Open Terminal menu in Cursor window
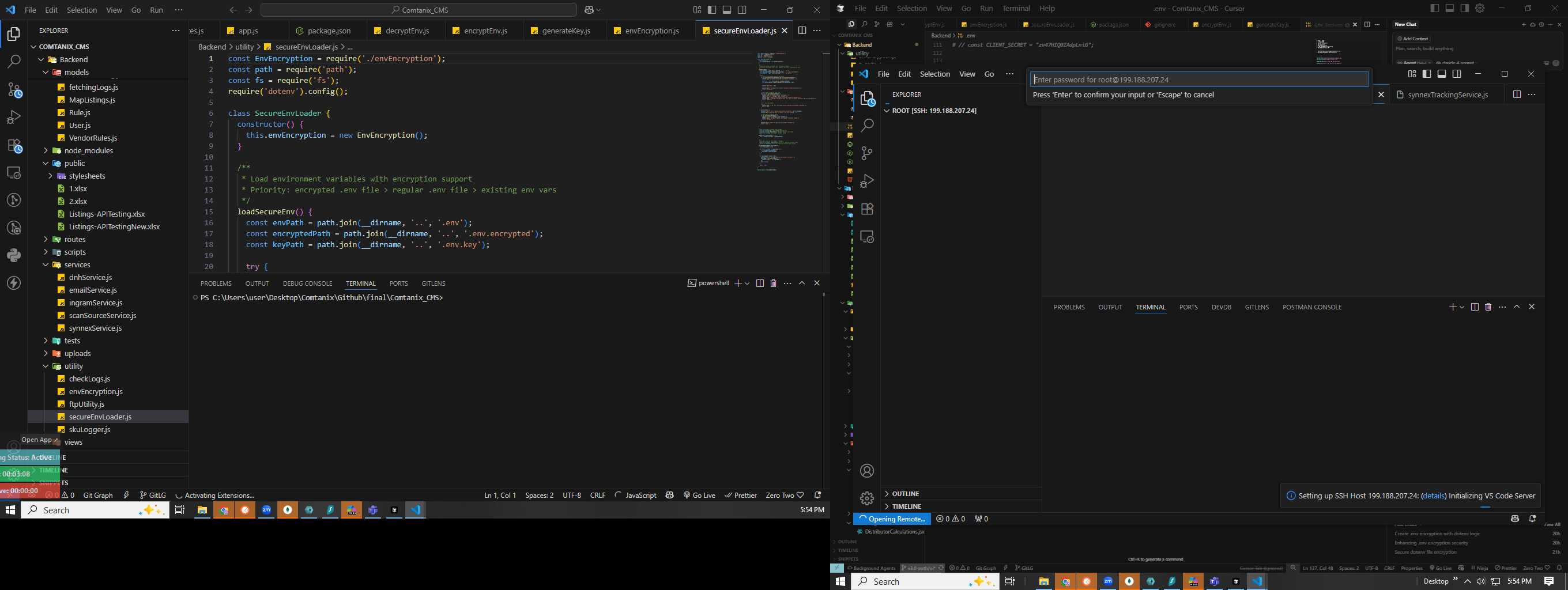 click(x=1016, y=8)
